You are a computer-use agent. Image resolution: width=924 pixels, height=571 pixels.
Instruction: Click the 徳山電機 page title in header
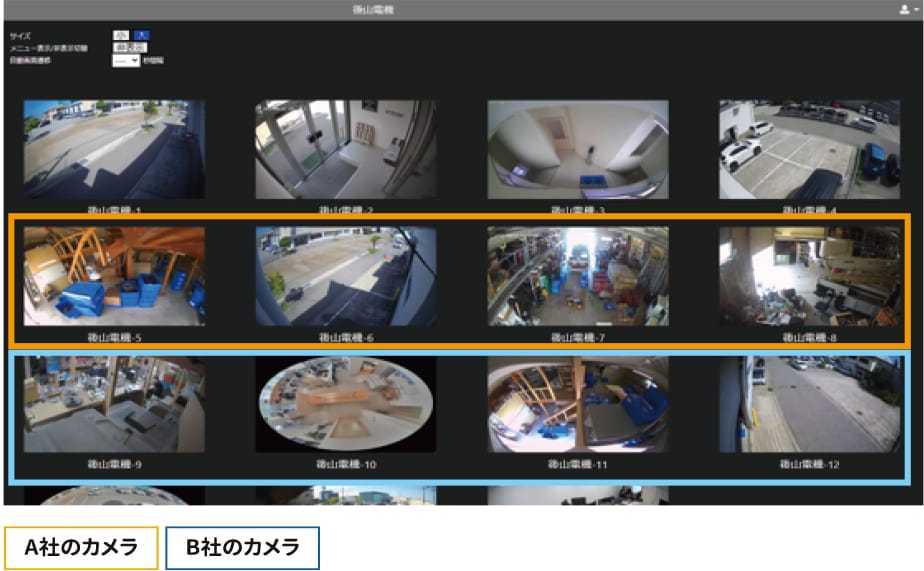click(373, 10)
